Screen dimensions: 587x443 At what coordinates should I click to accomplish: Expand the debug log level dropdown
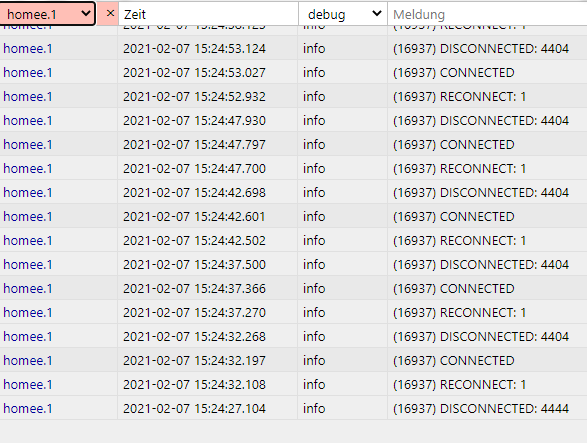(x=343, y=14)
